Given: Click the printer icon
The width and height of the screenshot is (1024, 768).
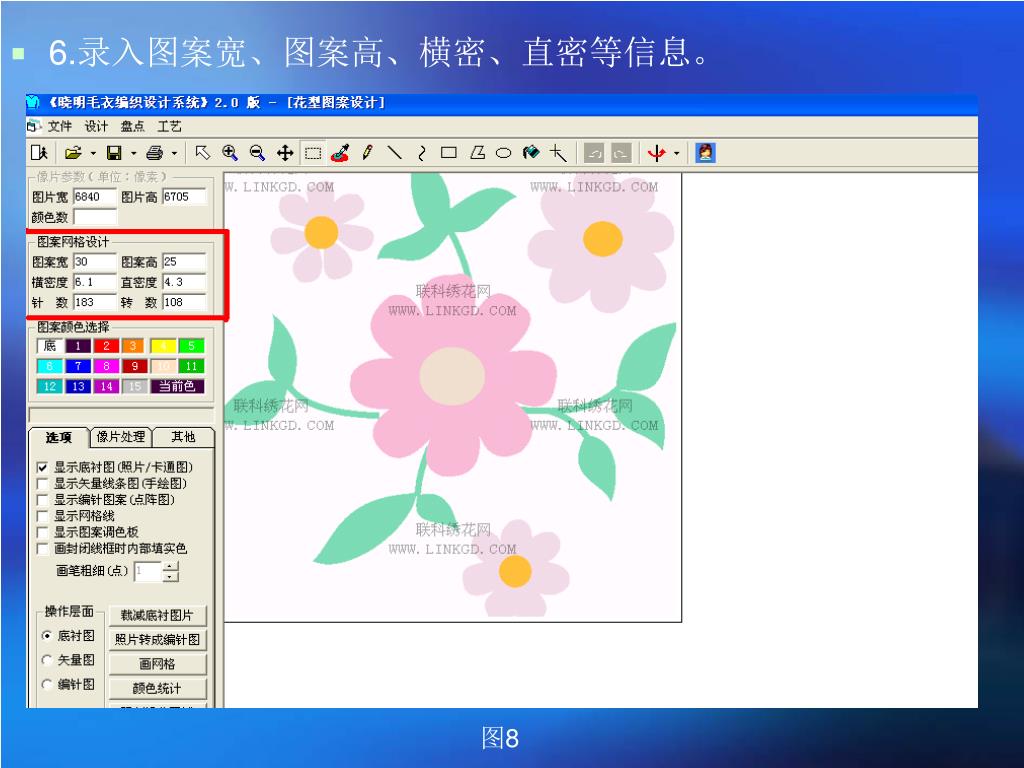Looking at the screenshot, I should tap(155, 153).
